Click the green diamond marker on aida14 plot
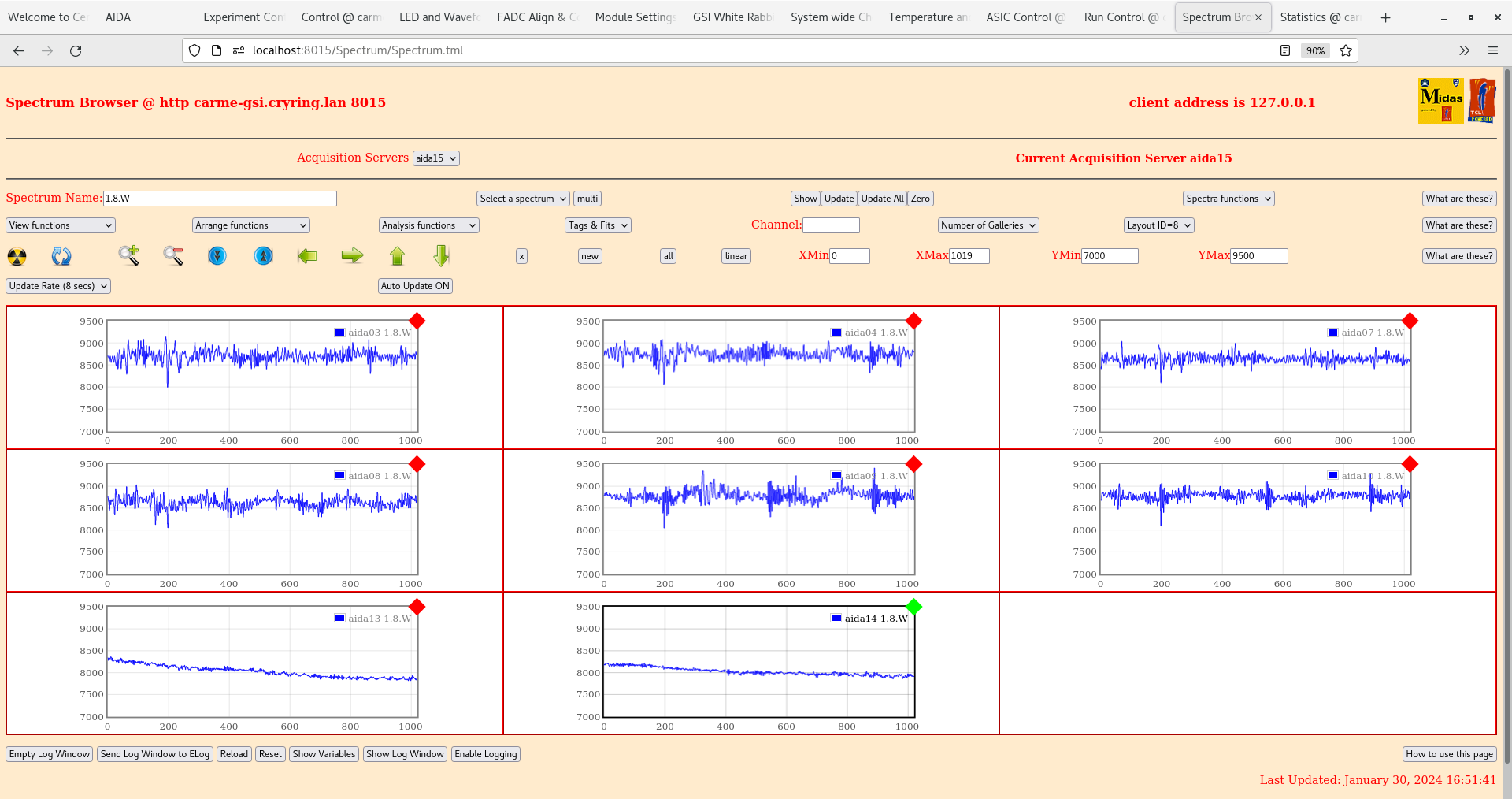This screenshot has width=1512, height=799. (913, 607)
